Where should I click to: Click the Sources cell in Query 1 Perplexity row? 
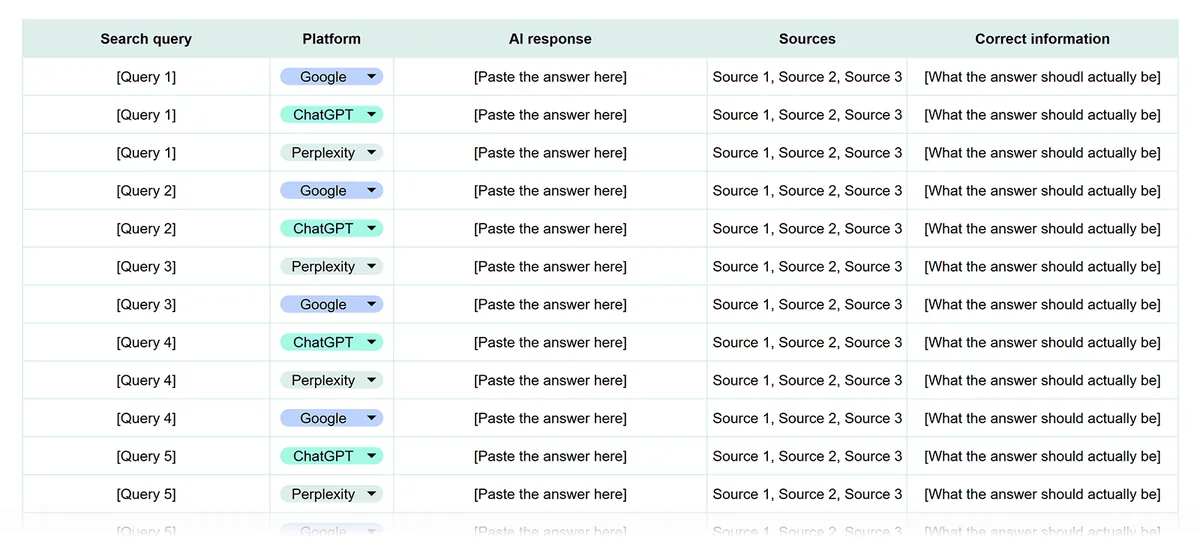pos(807,153)
